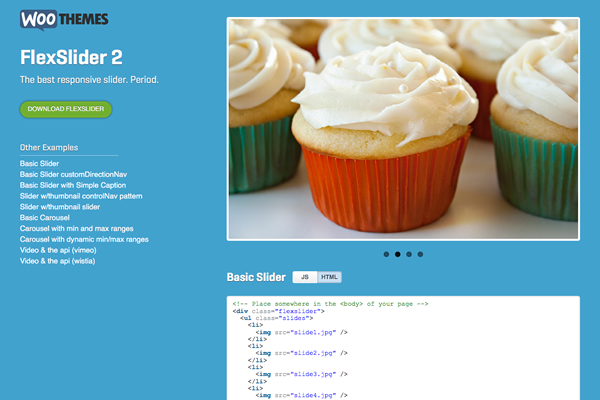Click the FlexSlider 2 heading

[x=71, y=57]
